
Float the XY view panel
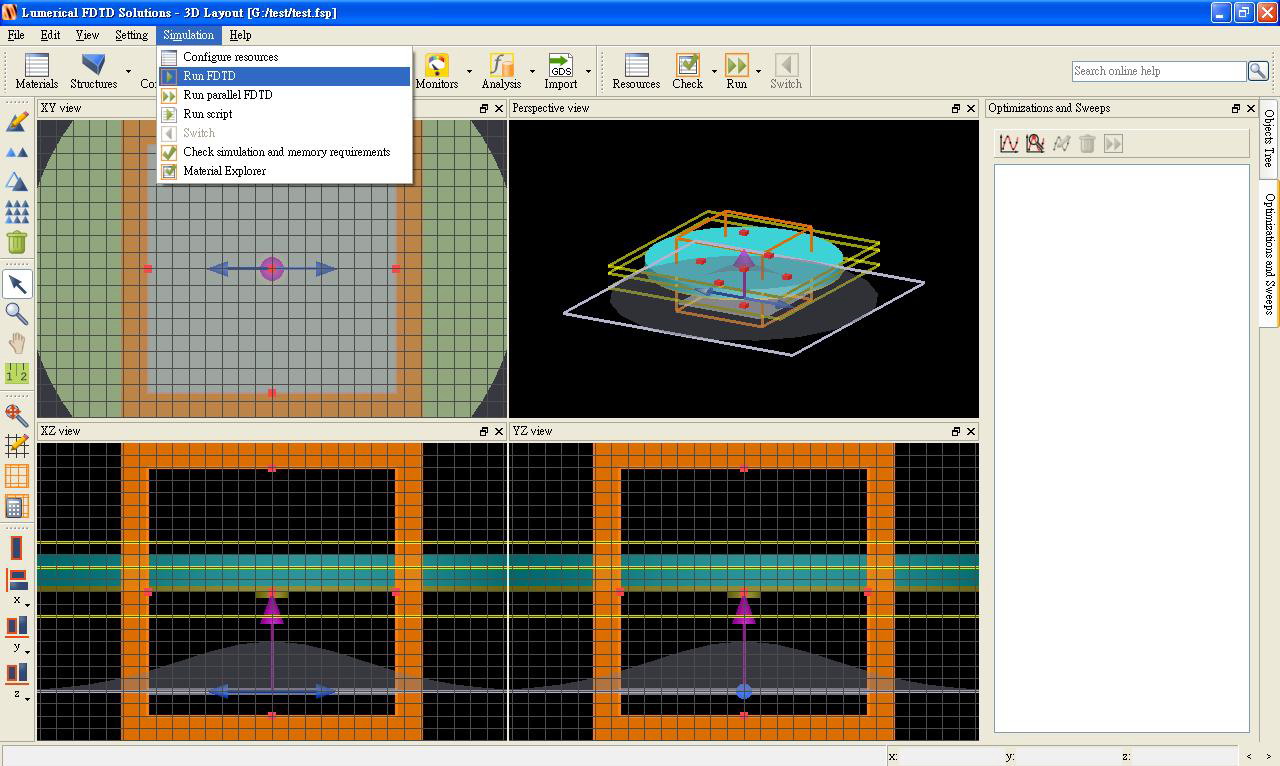(x=484, y=108)
